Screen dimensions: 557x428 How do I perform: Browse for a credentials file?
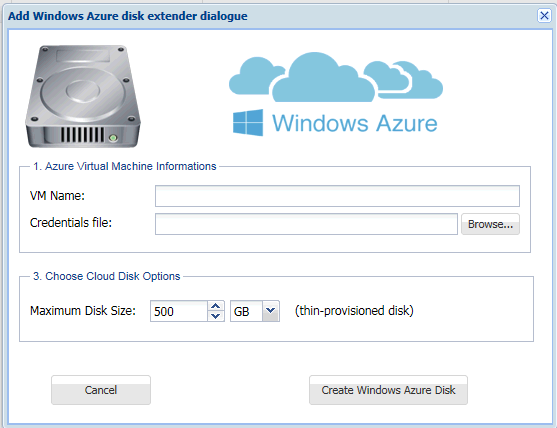click(x=490, y=224)
